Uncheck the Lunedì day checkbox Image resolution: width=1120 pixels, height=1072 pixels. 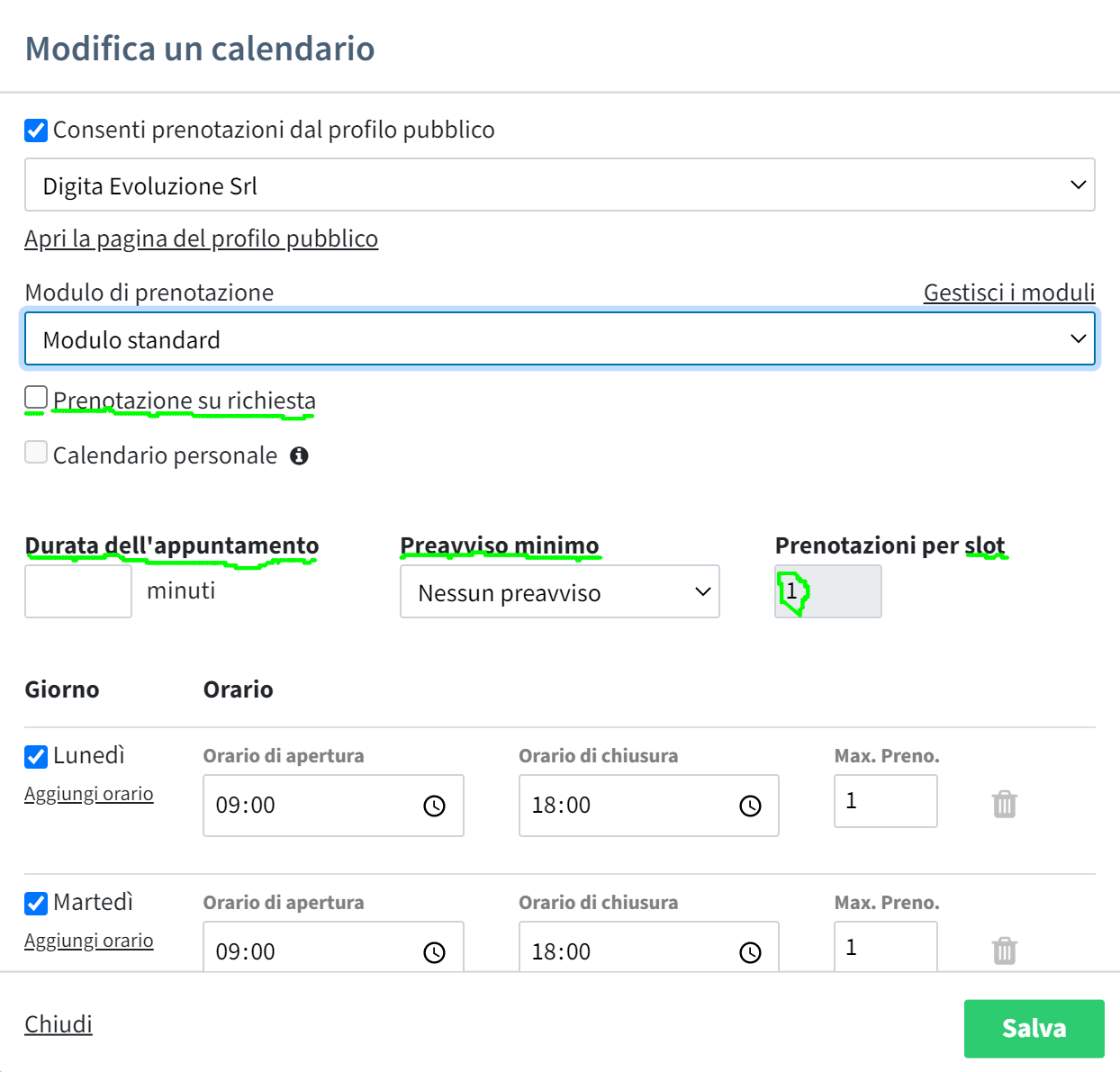pyautogui.click(x=36, y=756)
